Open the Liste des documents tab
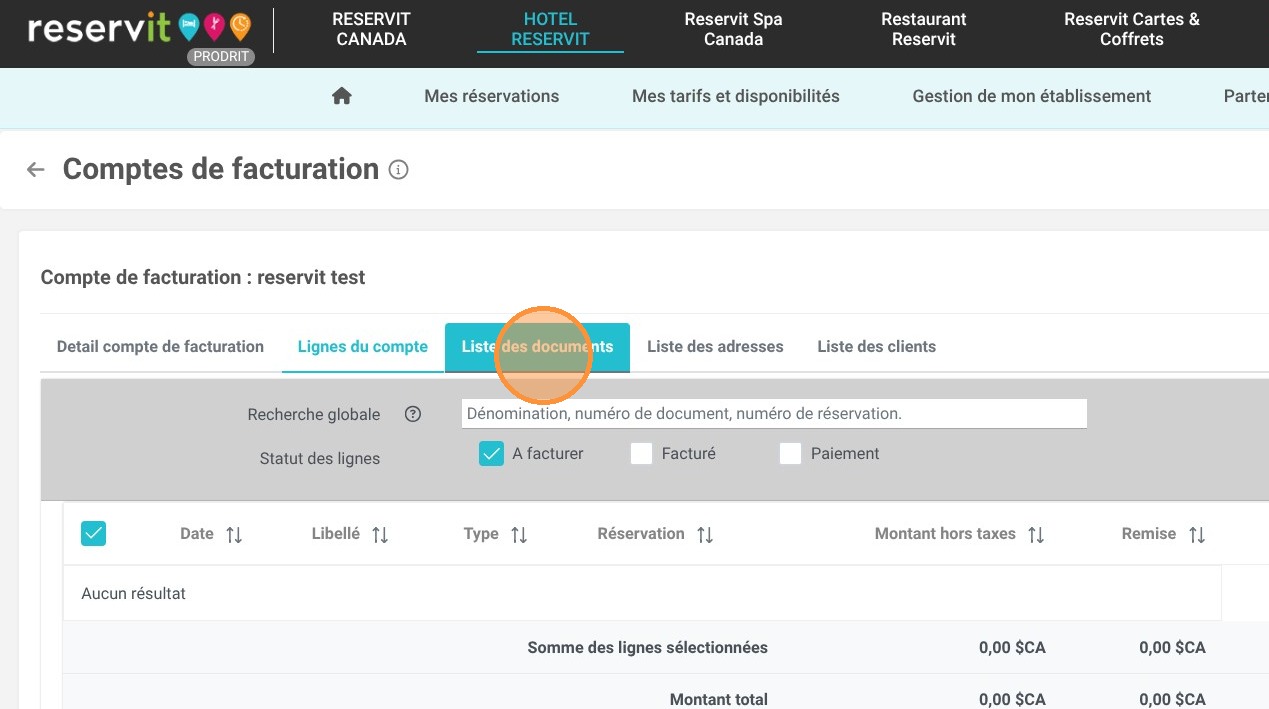1269x709 pixels. coord(537,347)
